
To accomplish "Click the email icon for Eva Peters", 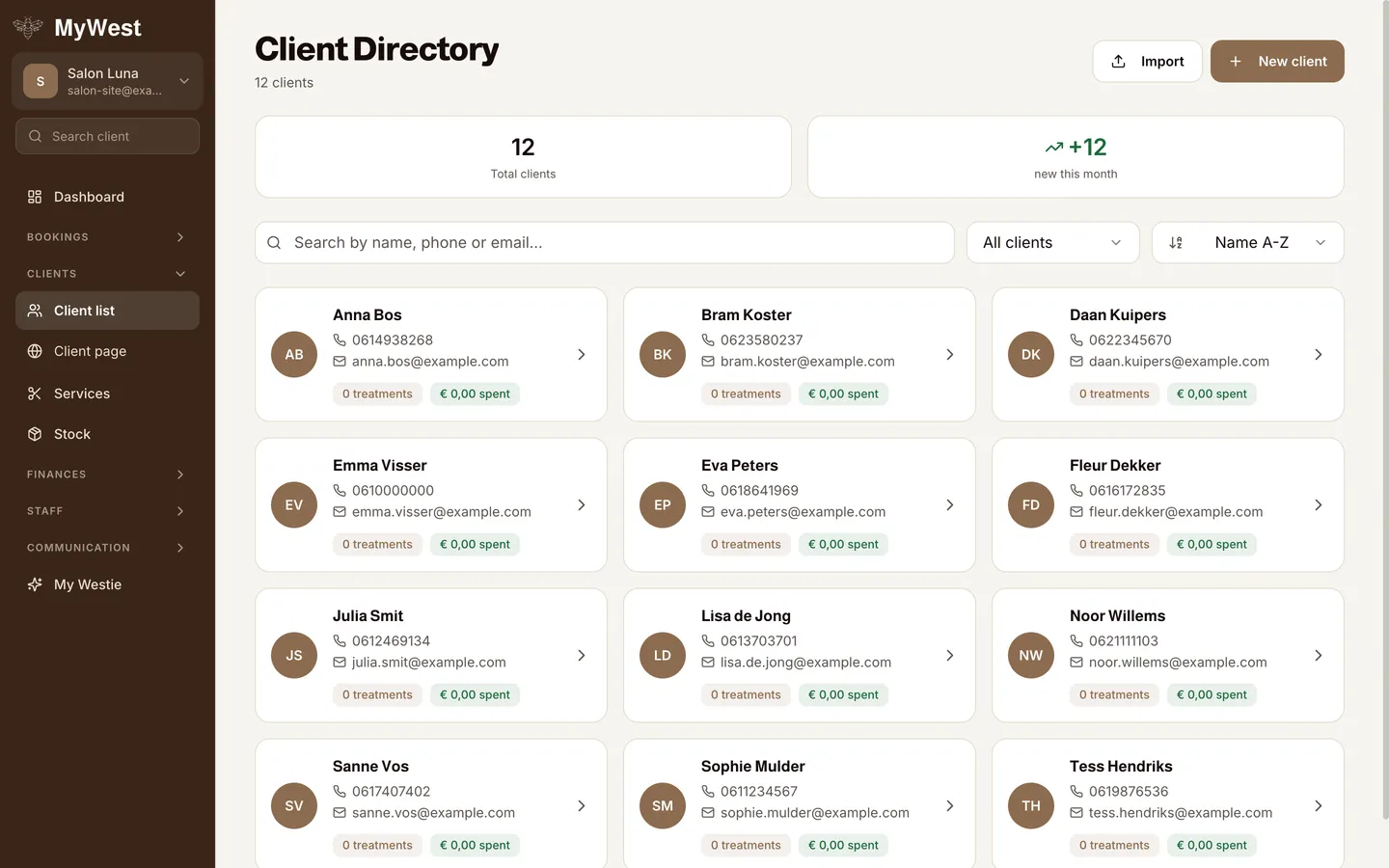I will tap(708, 511).
